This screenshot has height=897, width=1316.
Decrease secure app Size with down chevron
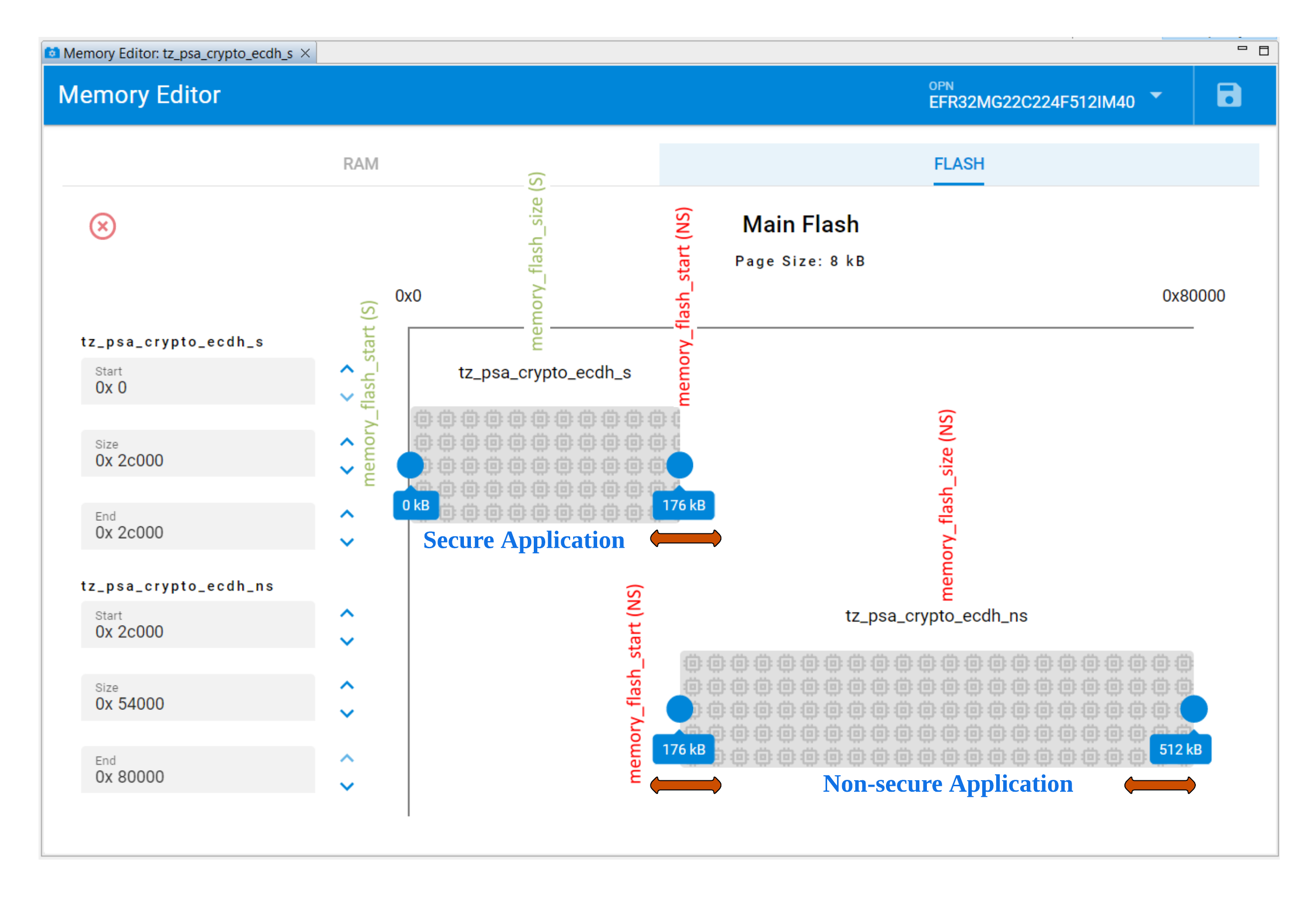click(347, 470)
